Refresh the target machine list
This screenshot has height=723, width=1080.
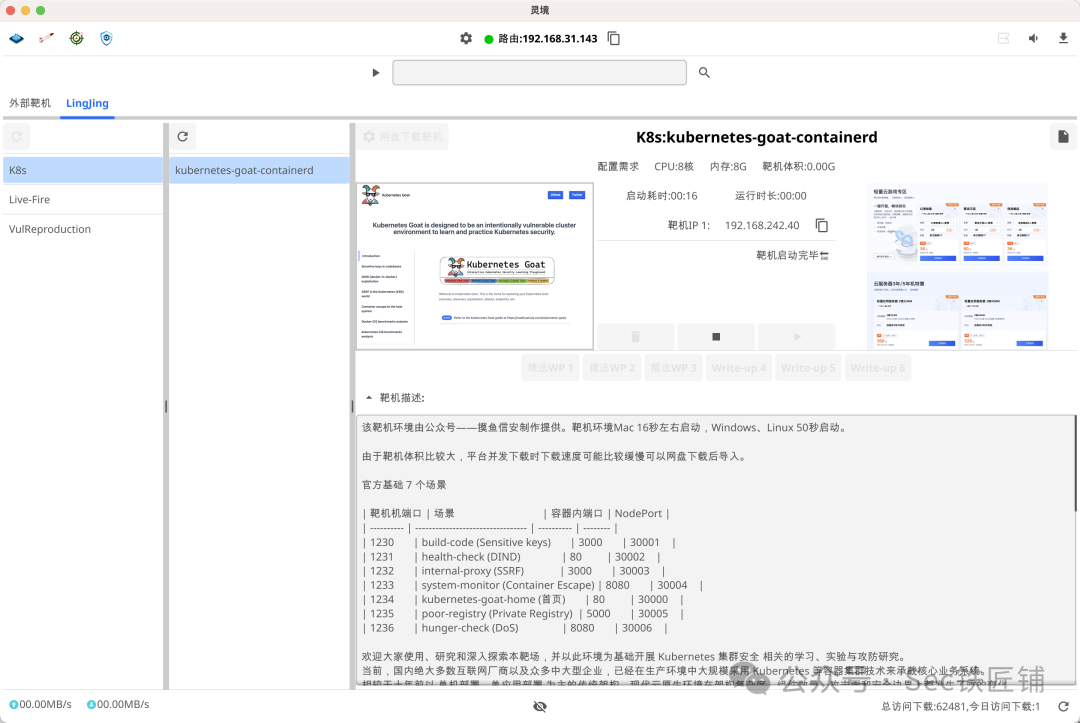(183, 136)
